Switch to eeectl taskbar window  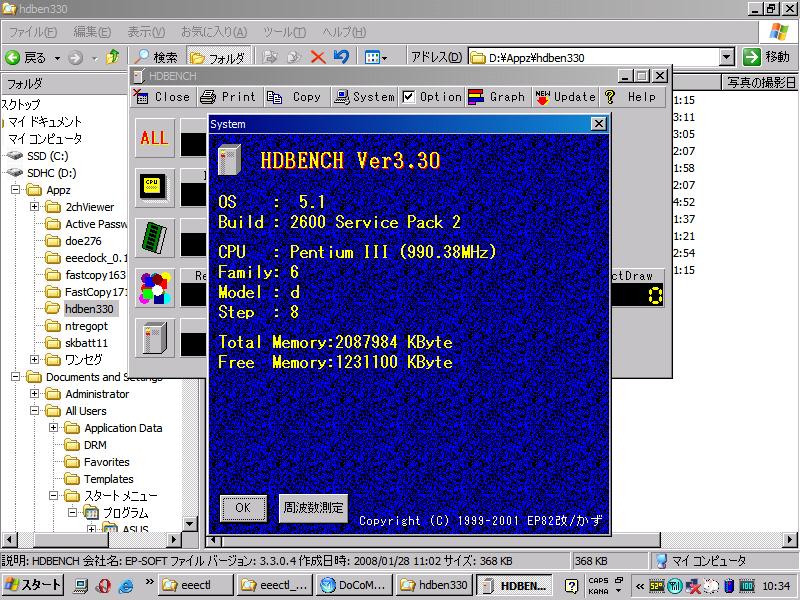(x=196, y=585)
